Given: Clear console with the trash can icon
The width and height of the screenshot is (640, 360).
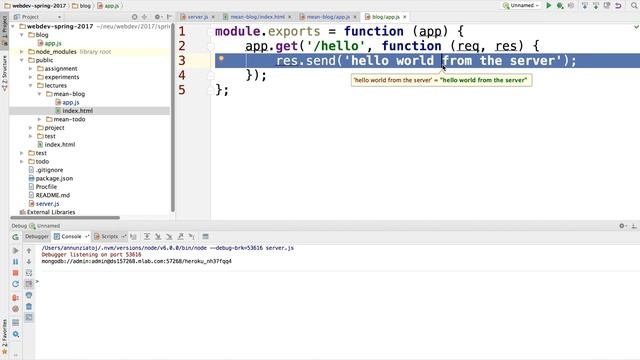Looking at the screenshot, I should [x=29, y=307].
